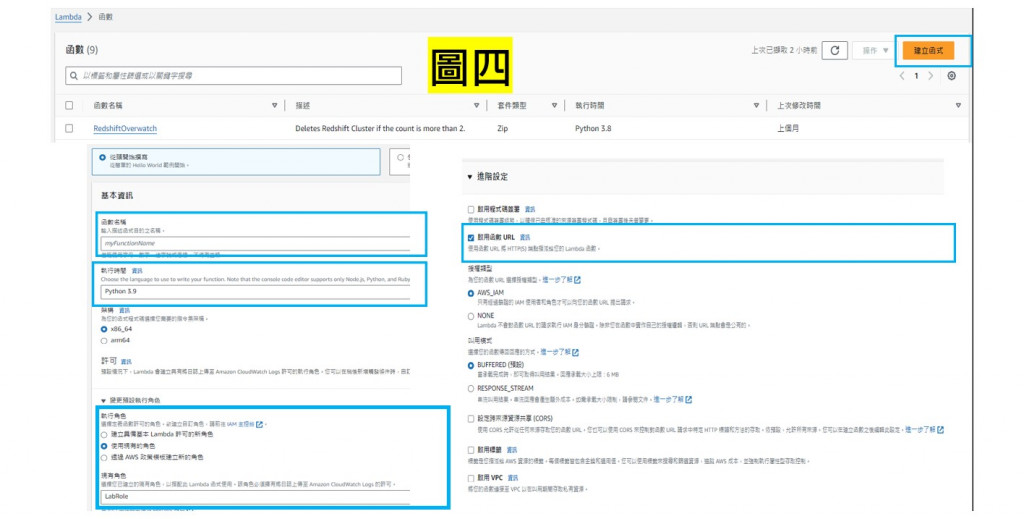Image resolution: width=1024 pixels, height=519 pixels.
Task: Click the Deletes Redshift Cluster description cell
Action: click(x=380, y=129)
